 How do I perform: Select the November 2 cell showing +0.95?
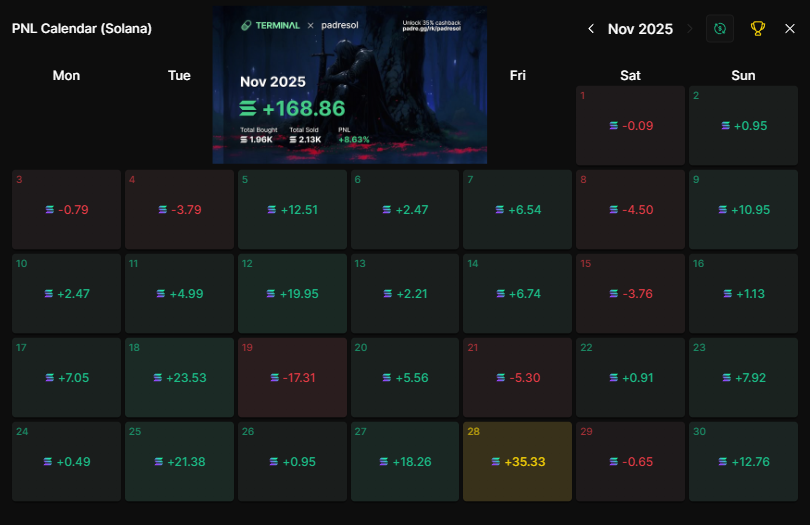coord(743,126)
